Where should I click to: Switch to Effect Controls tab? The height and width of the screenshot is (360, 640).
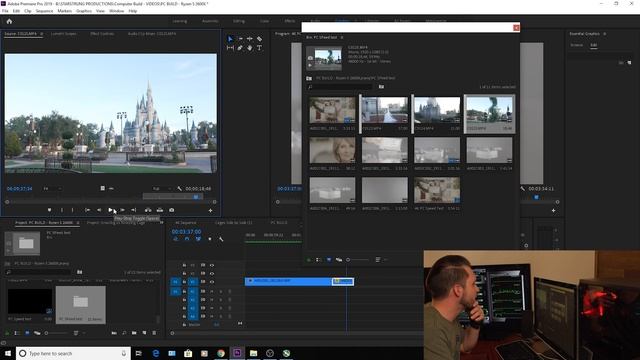point(102,34)
